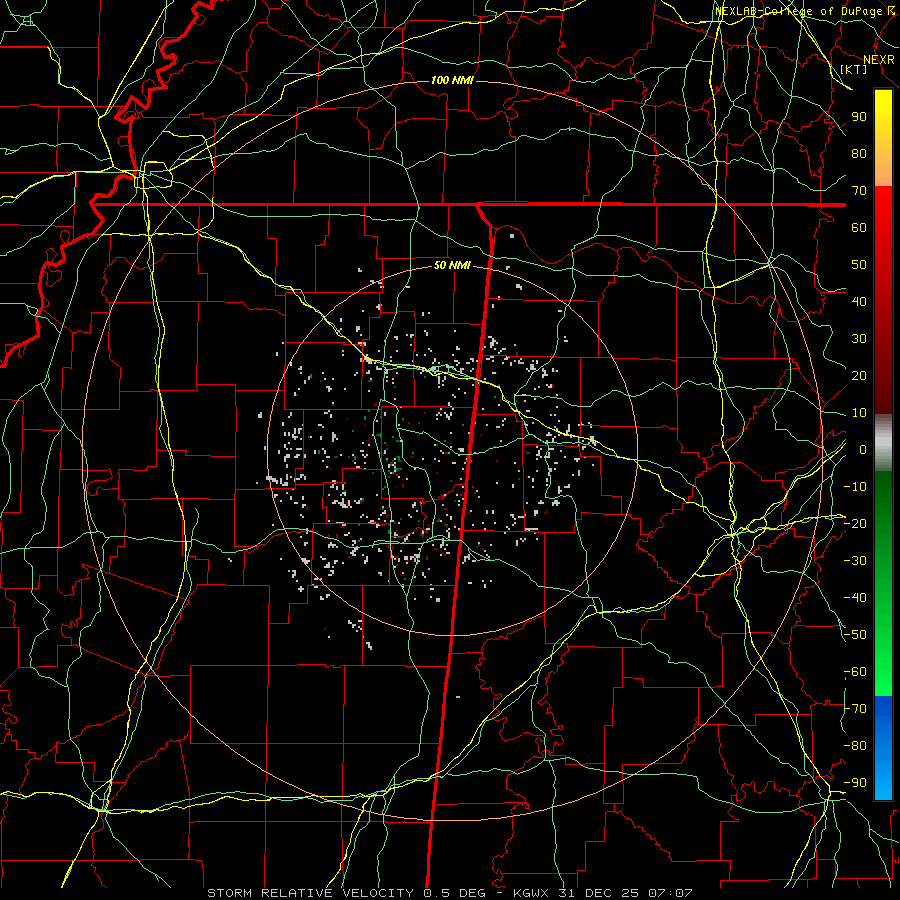The width and height of the screenshot is (900, 900).
Task: Click the -80 scale value
Action: click(855, 746)
